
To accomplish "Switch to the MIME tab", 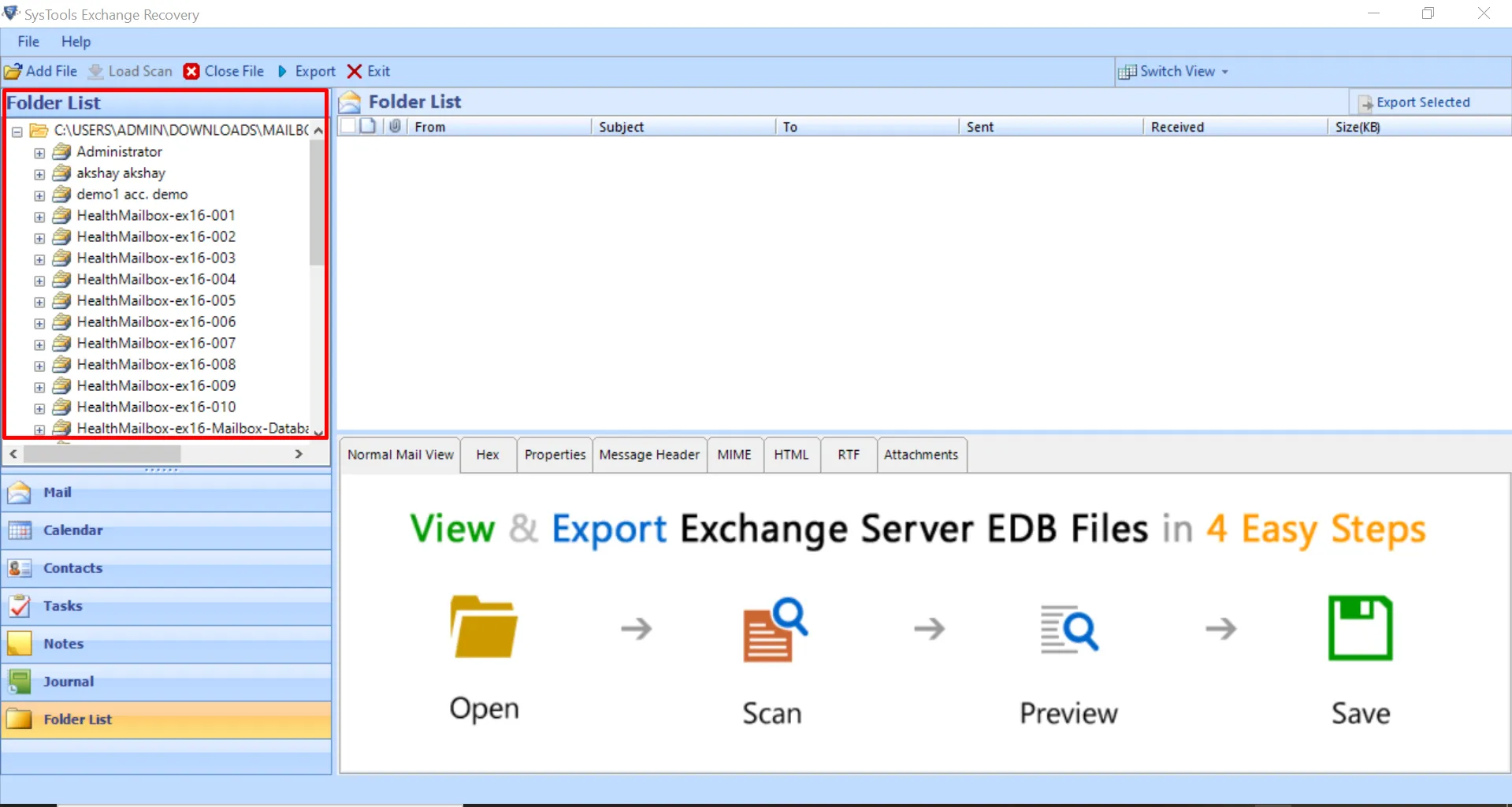I will 734,455.
